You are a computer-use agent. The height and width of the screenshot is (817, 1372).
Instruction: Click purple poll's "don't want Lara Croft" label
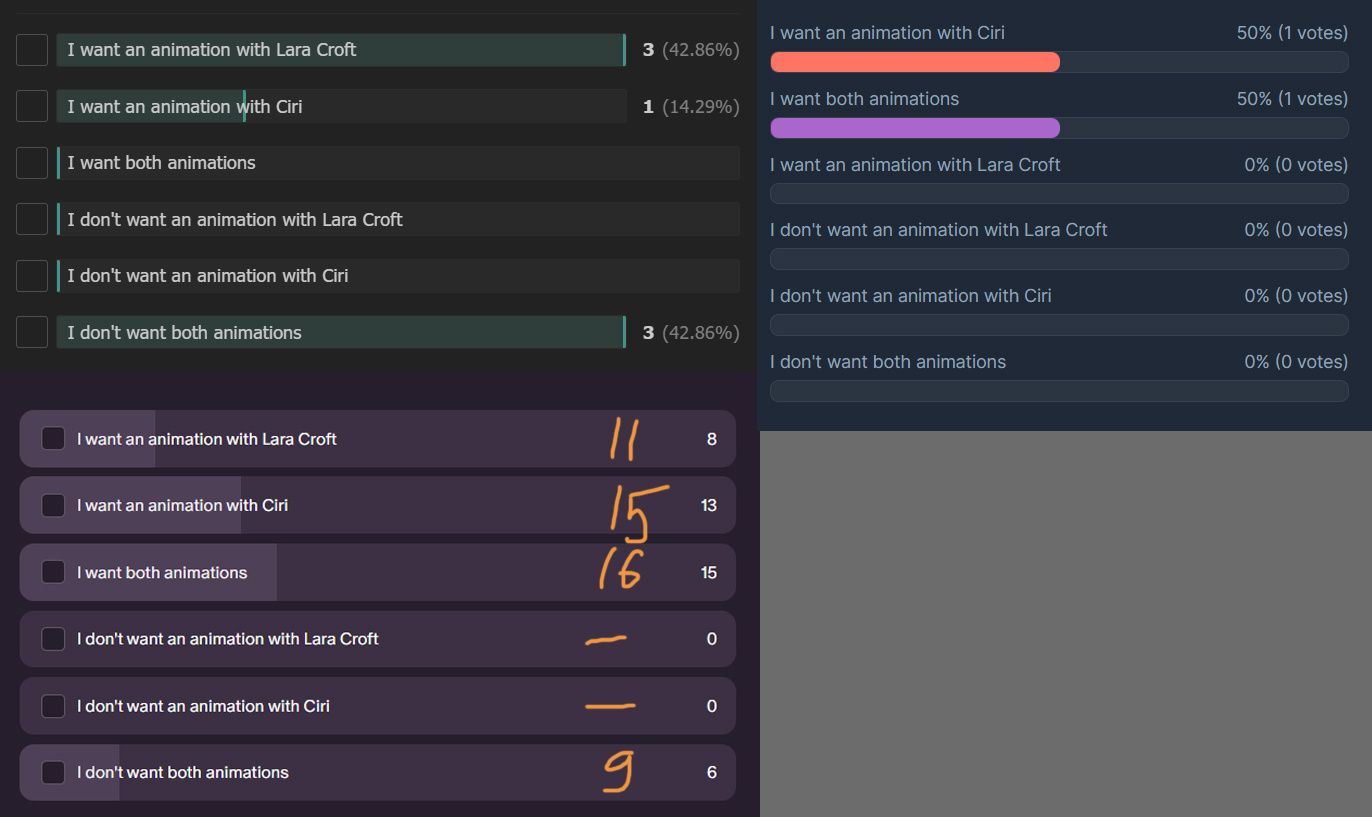[228, 639]
